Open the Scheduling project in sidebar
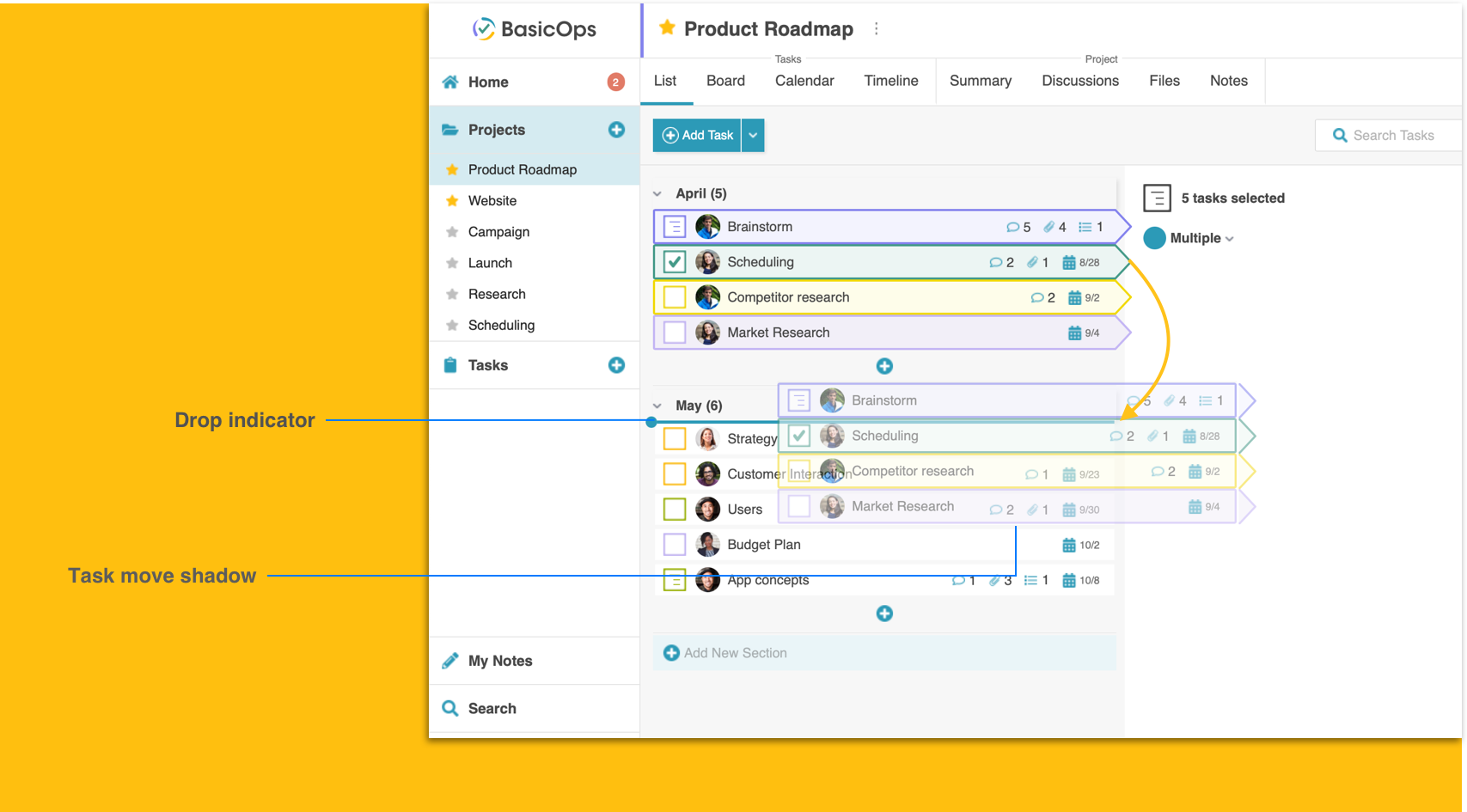Image resolution: width=1467 pixels, height=812 pixels. [501, 325]
